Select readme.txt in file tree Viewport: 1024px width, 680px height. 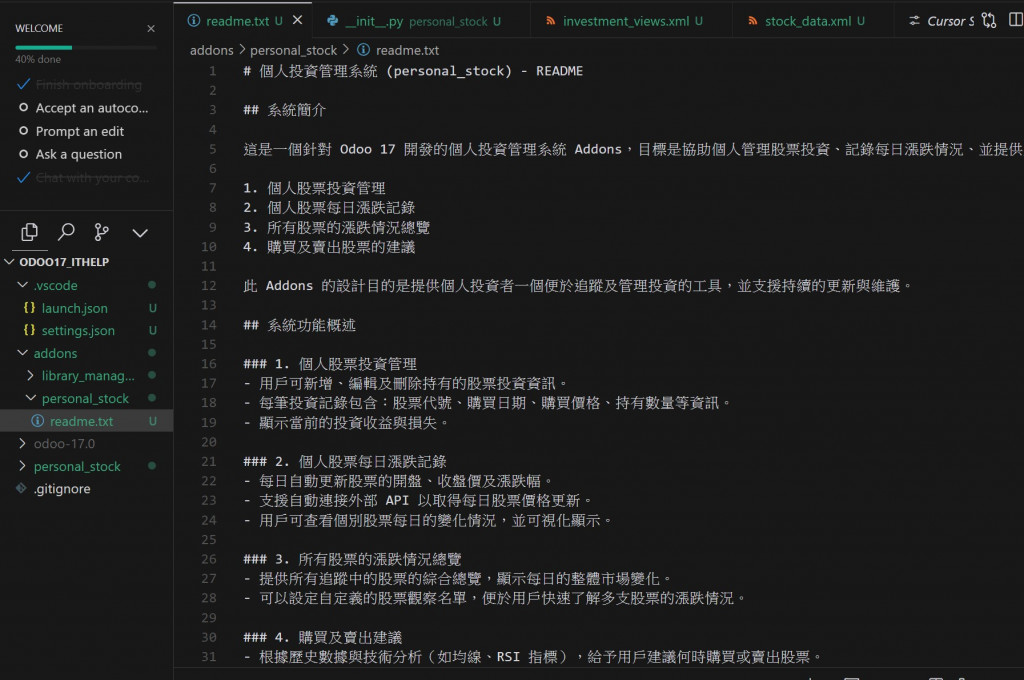coord(86,421)
